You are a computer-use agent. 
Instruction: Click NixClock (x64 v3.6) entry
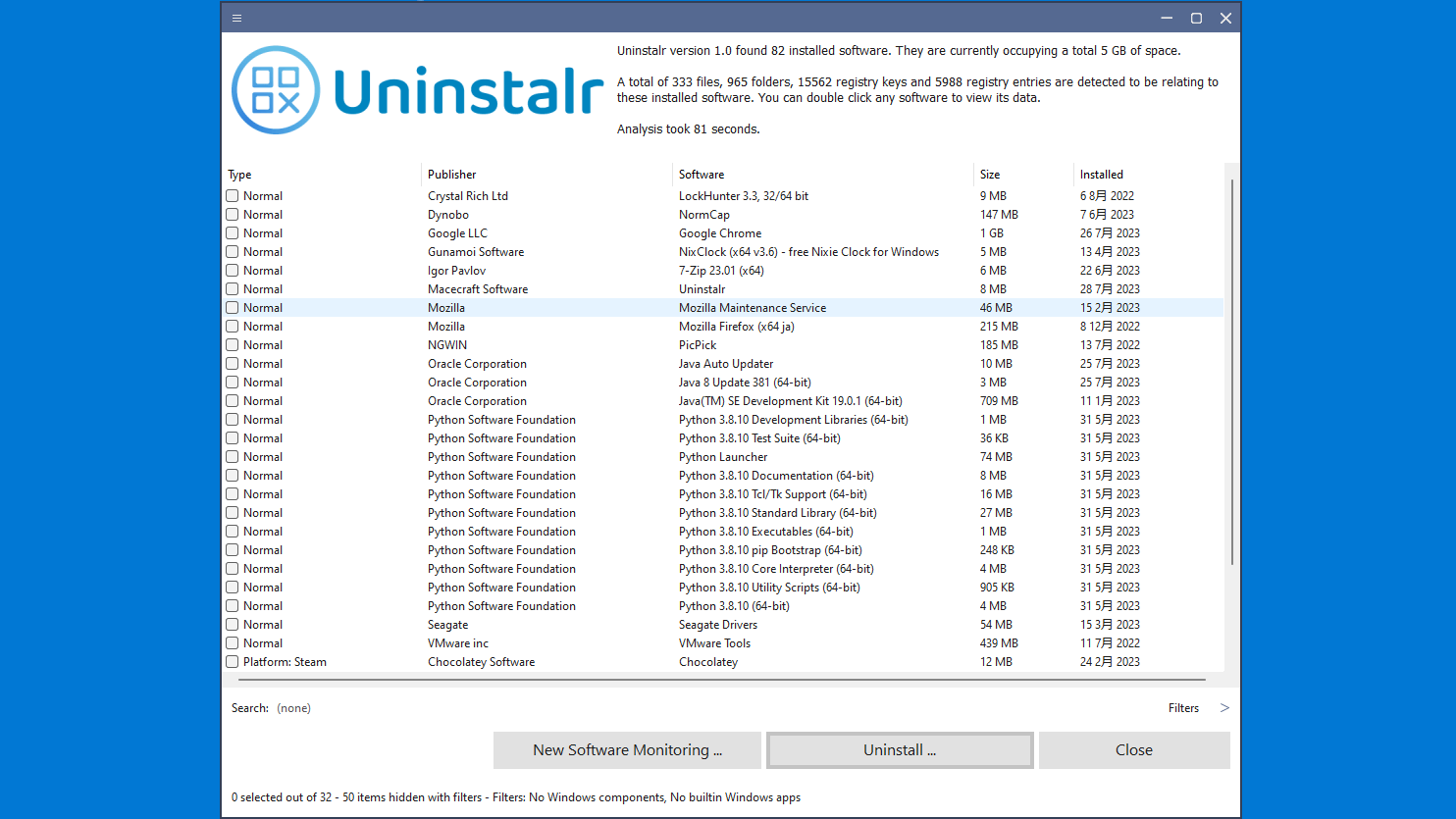[x=808, y=252]
